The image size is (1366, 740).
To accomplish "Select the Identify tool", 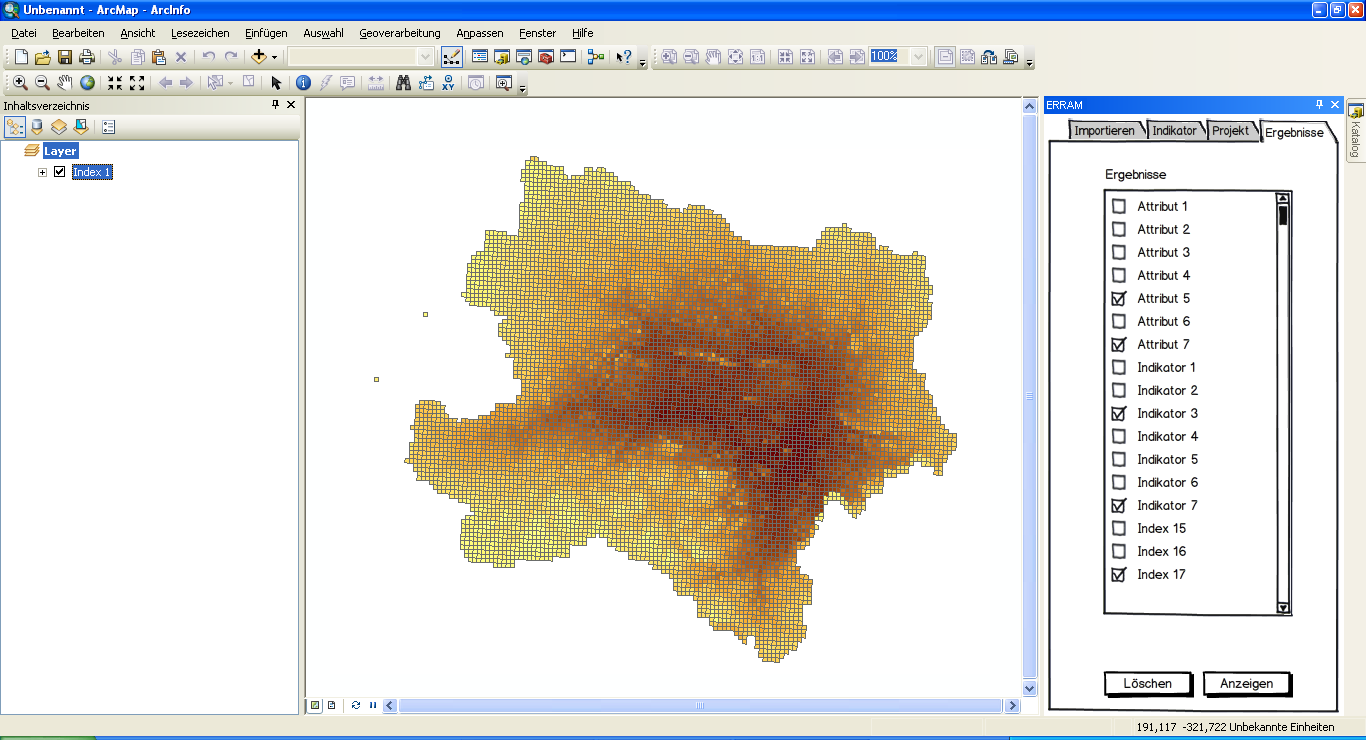I will pos(303,83).
